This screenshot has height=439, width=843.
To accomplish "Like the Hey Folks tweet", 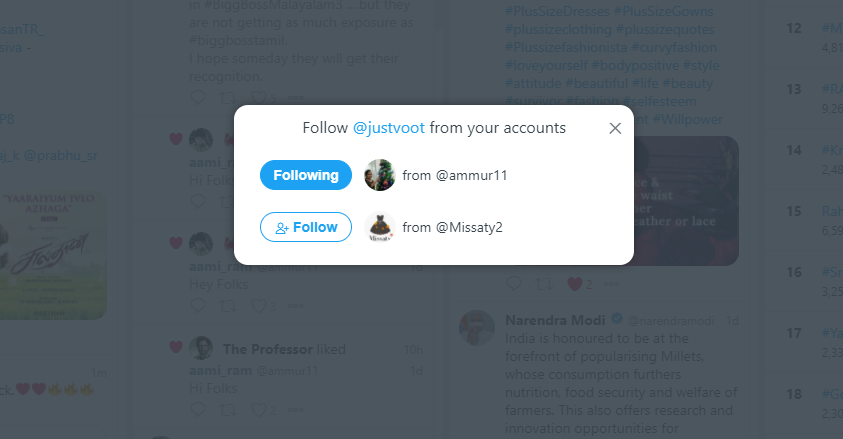I will 259,306.
